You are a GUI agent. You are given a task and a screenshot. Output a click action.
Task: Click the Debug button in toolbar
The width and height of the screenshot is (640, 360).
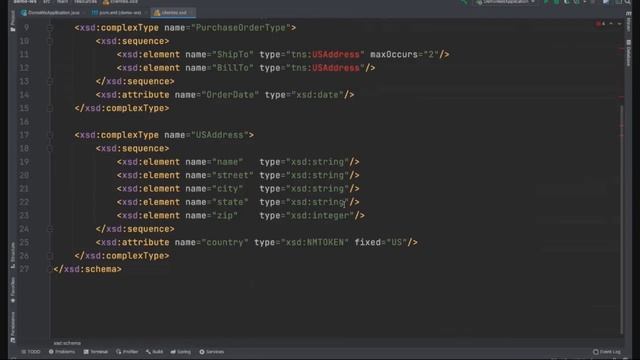tap(556, 2)
